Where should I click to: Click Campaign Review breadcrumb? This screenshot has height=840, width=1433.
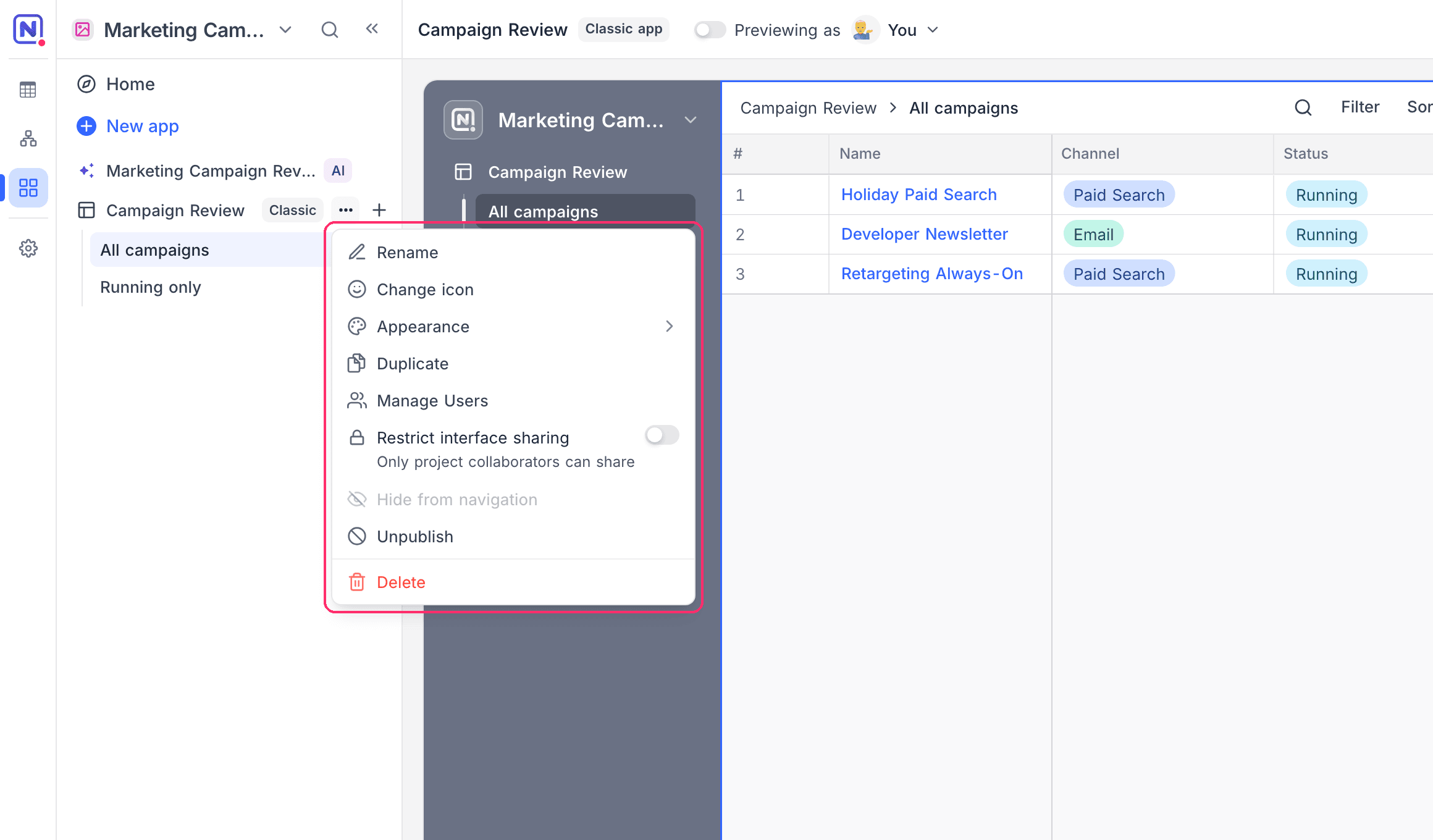pyautogui.click(x=808, y=108)
